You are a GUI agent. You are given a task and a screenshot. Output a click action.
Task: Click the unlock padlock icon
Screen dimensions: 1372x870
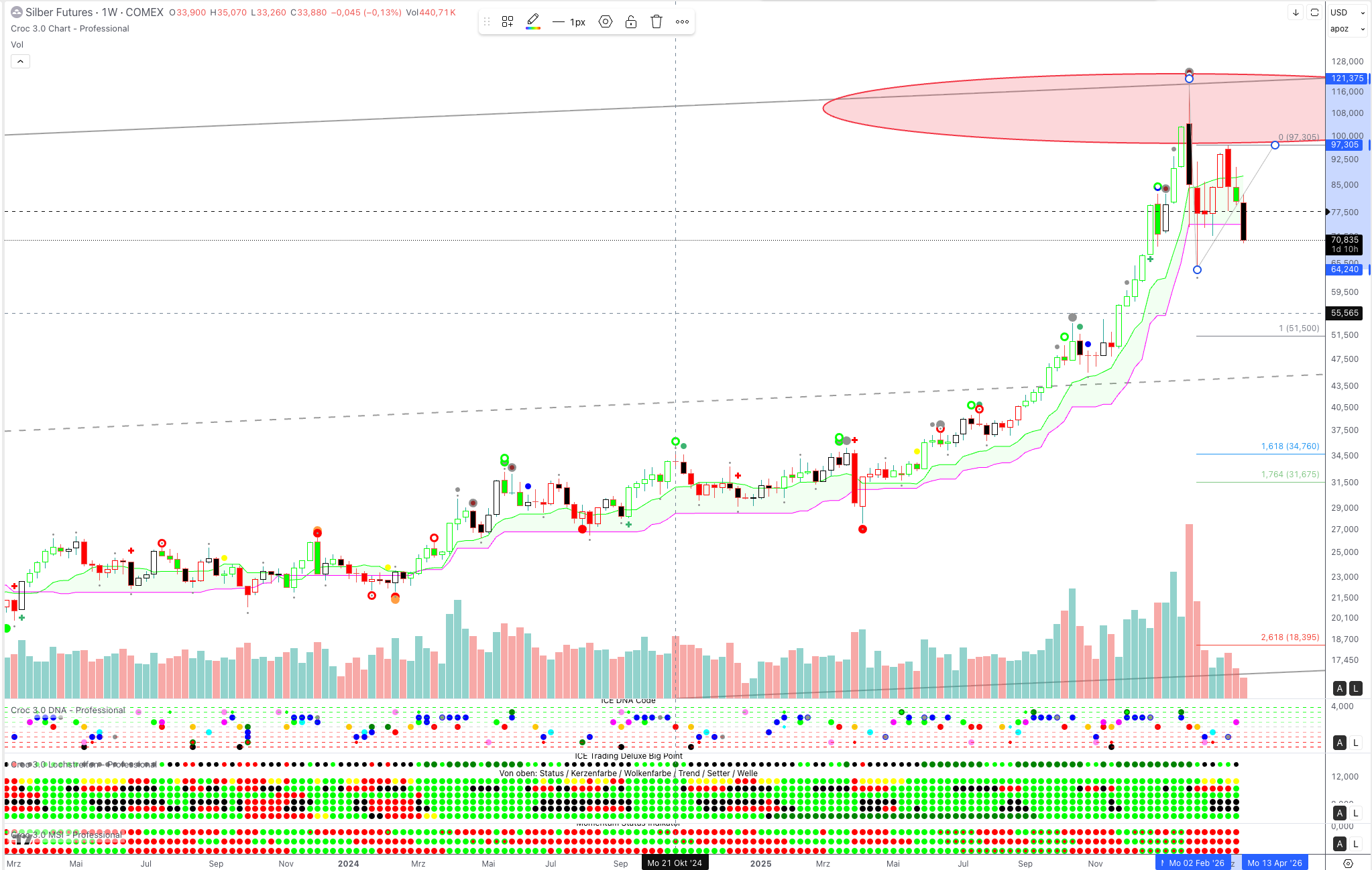tap(631, 22)
